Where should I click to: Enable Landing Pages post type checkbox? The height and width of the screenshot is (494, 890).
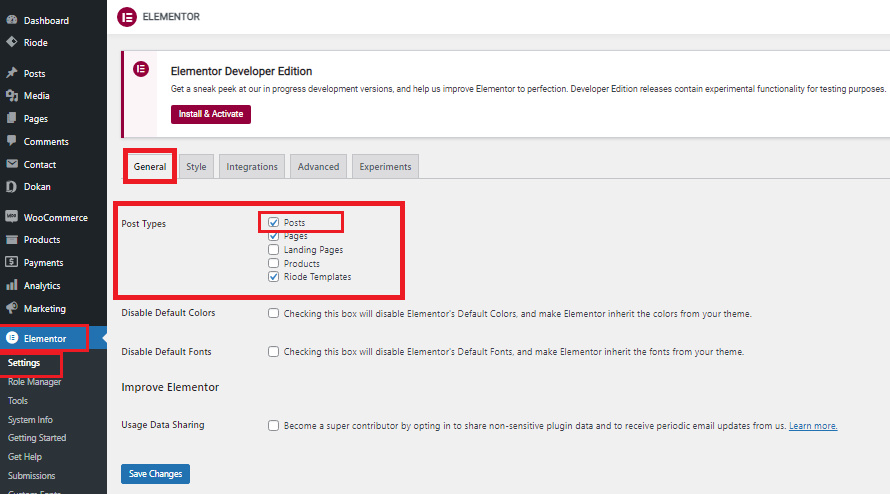(x=274, y=249)
